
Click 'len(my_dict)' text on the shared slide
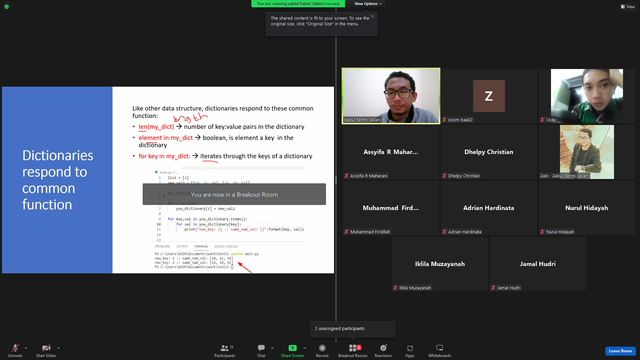(156, 127)
